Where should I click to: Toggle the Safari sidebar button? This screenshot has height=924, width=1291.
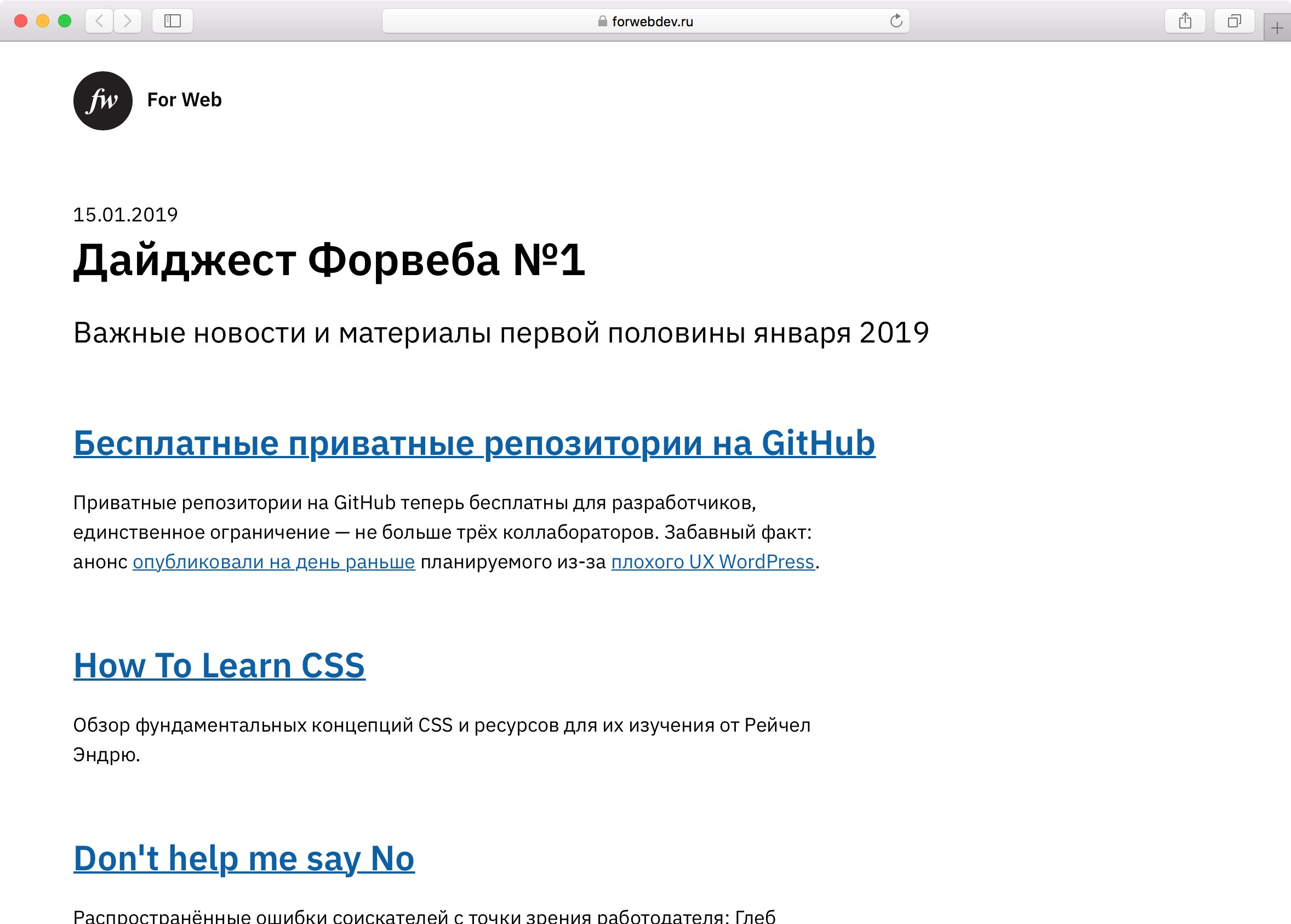point(172,21)
